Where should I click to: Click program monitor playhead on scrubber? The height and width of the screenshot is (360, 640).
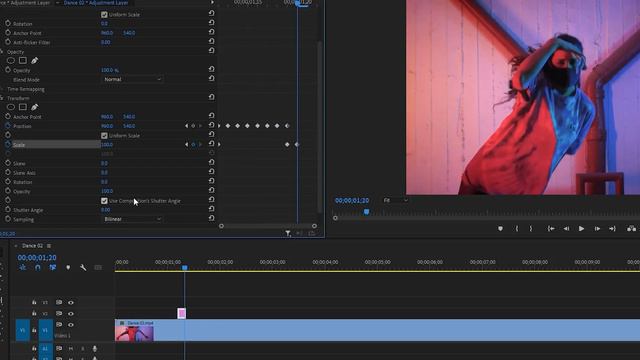click(367, 212)
